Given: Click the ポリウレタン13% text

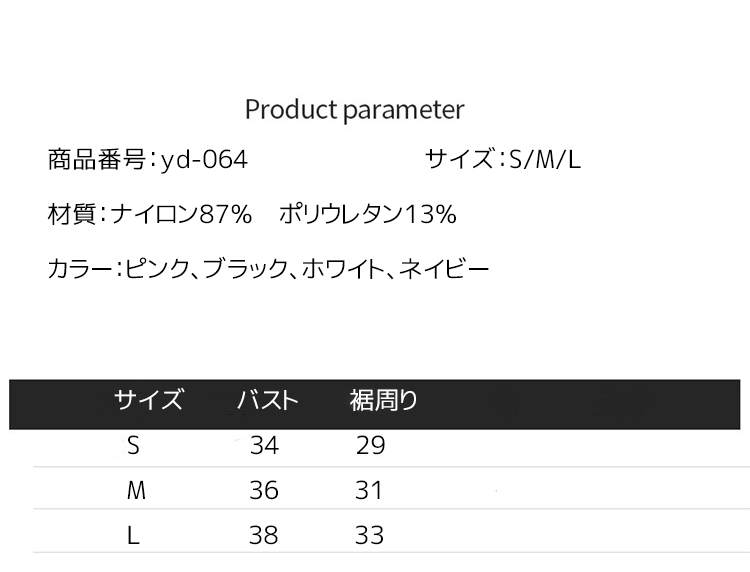Looking at the screenshot, I should pos(367,213).
